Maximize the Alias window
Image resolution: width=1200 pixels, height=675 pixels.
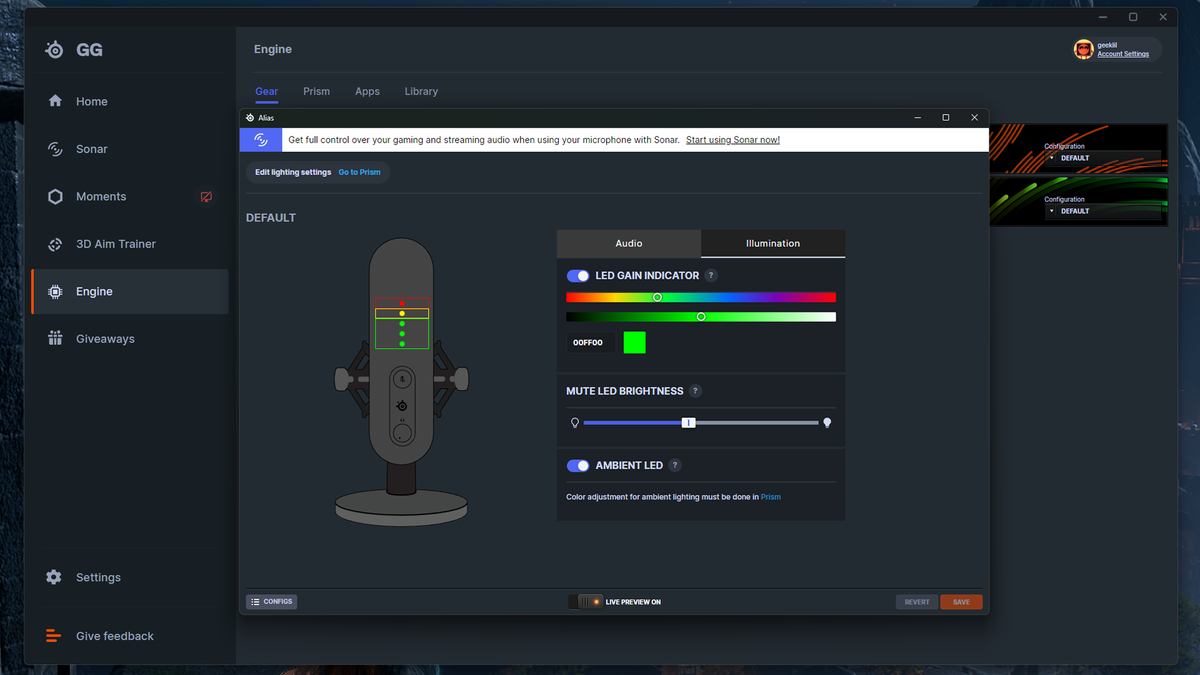point(946,118)
